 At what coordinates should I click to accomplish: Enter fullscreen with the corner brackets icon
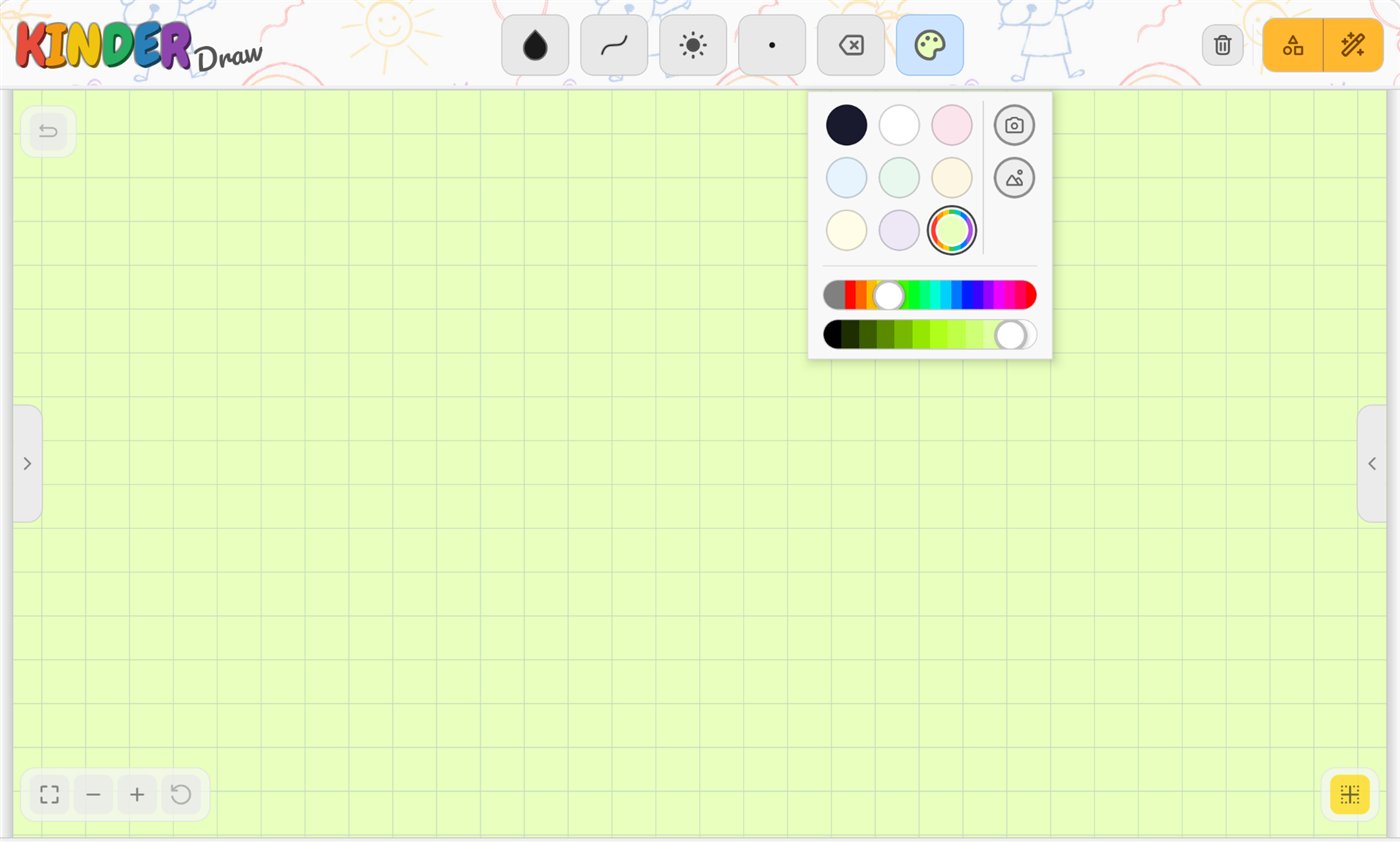coord(49,795)
